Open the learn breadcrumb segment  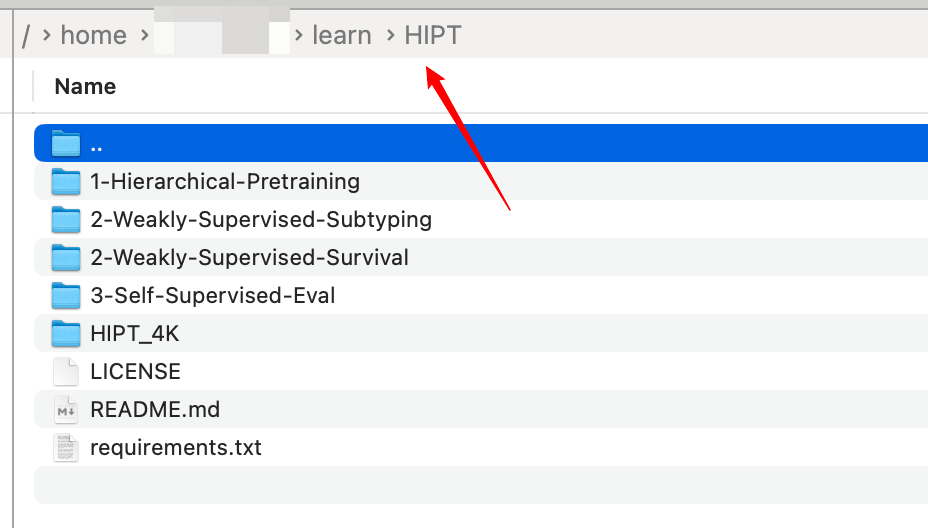click(x=341, y=36)
